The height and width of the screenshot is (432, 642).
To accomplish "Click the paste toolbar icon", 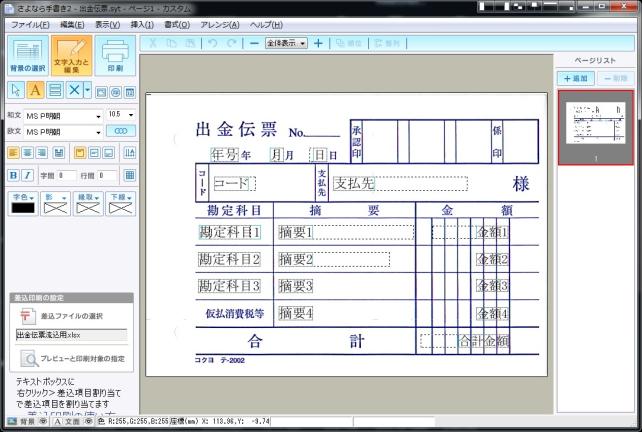I will [x=190, y=43].
